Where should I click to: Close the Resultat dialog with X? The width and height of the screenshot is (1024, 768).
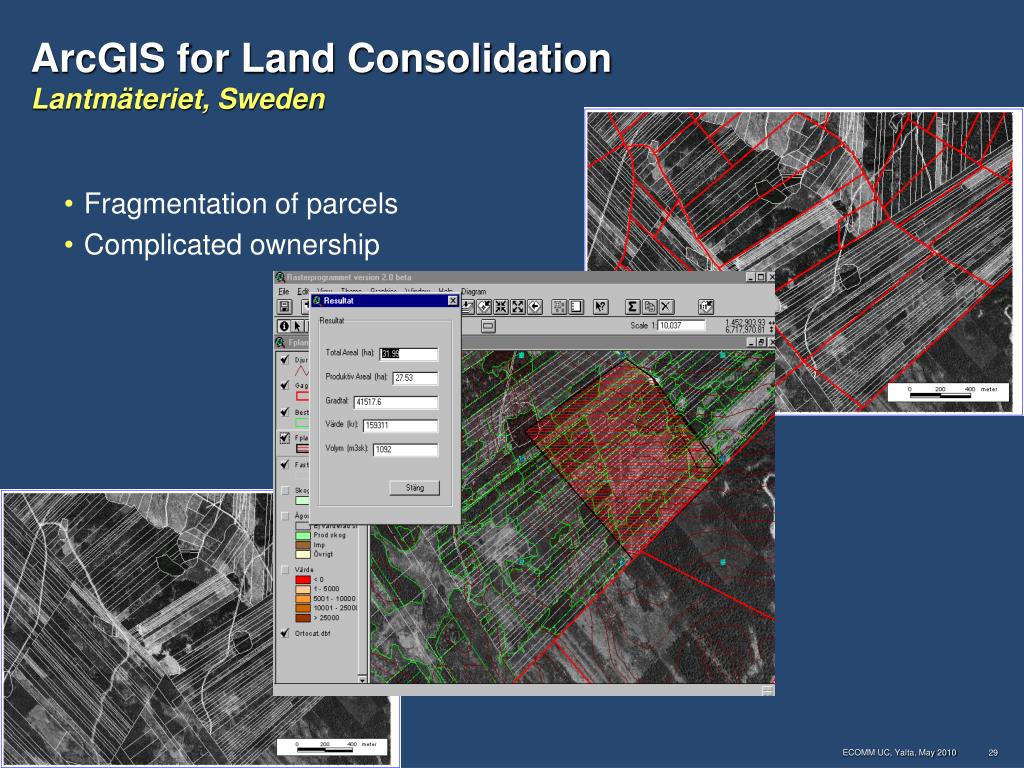pos(453,300)
